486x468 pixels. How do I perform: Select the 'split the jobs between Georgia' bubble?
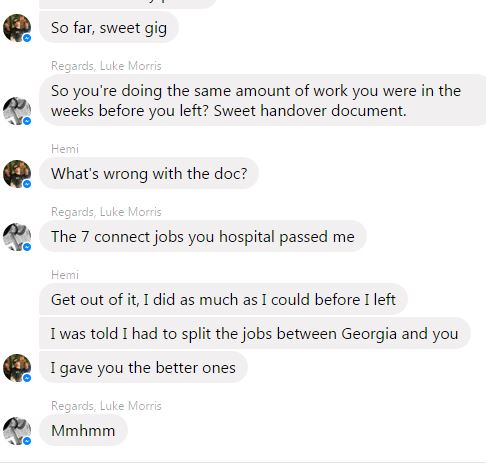click(x=255, y=333)
